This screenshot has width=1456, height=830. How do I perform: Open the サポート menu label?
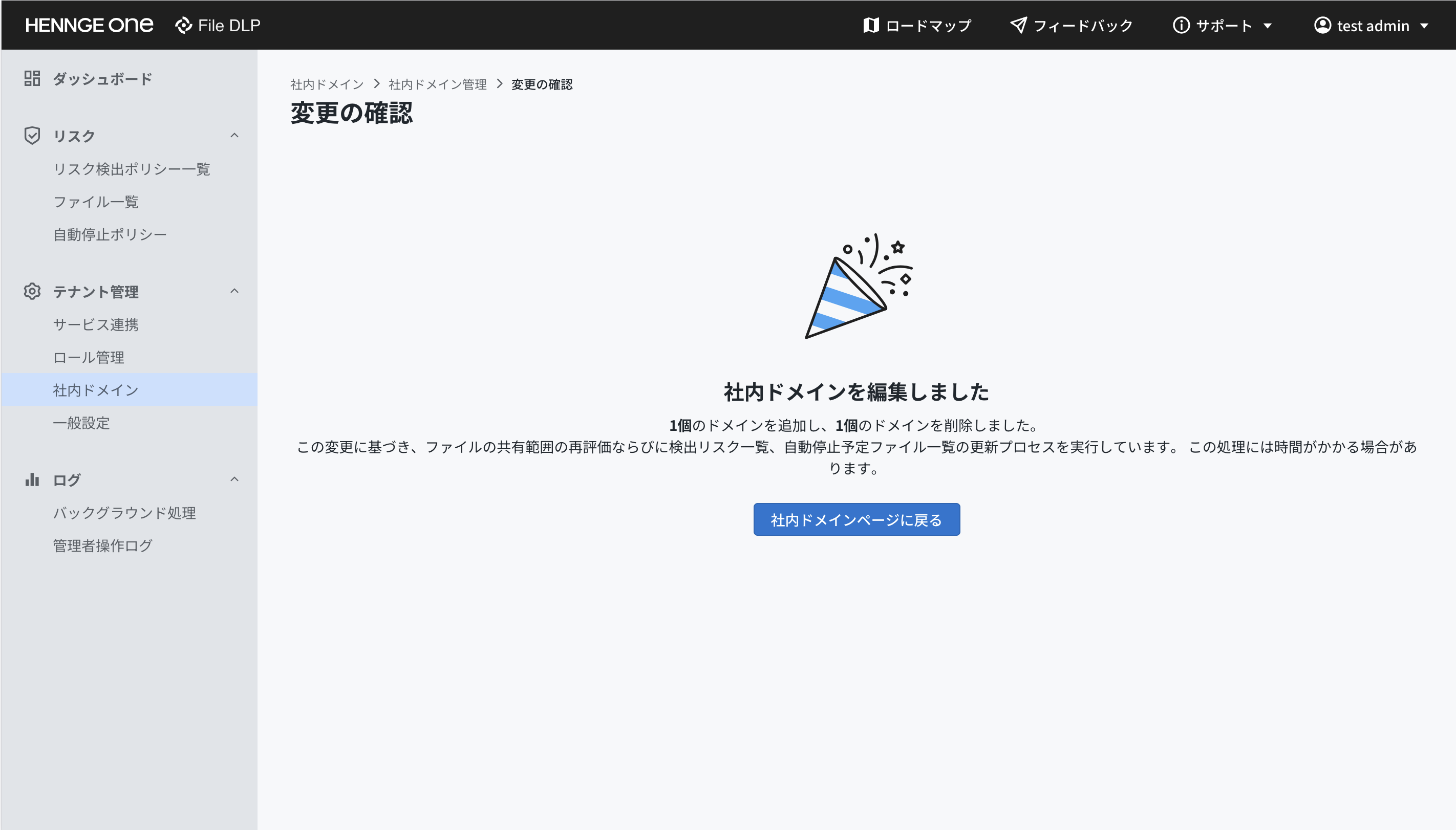[x=1224, y=26]
